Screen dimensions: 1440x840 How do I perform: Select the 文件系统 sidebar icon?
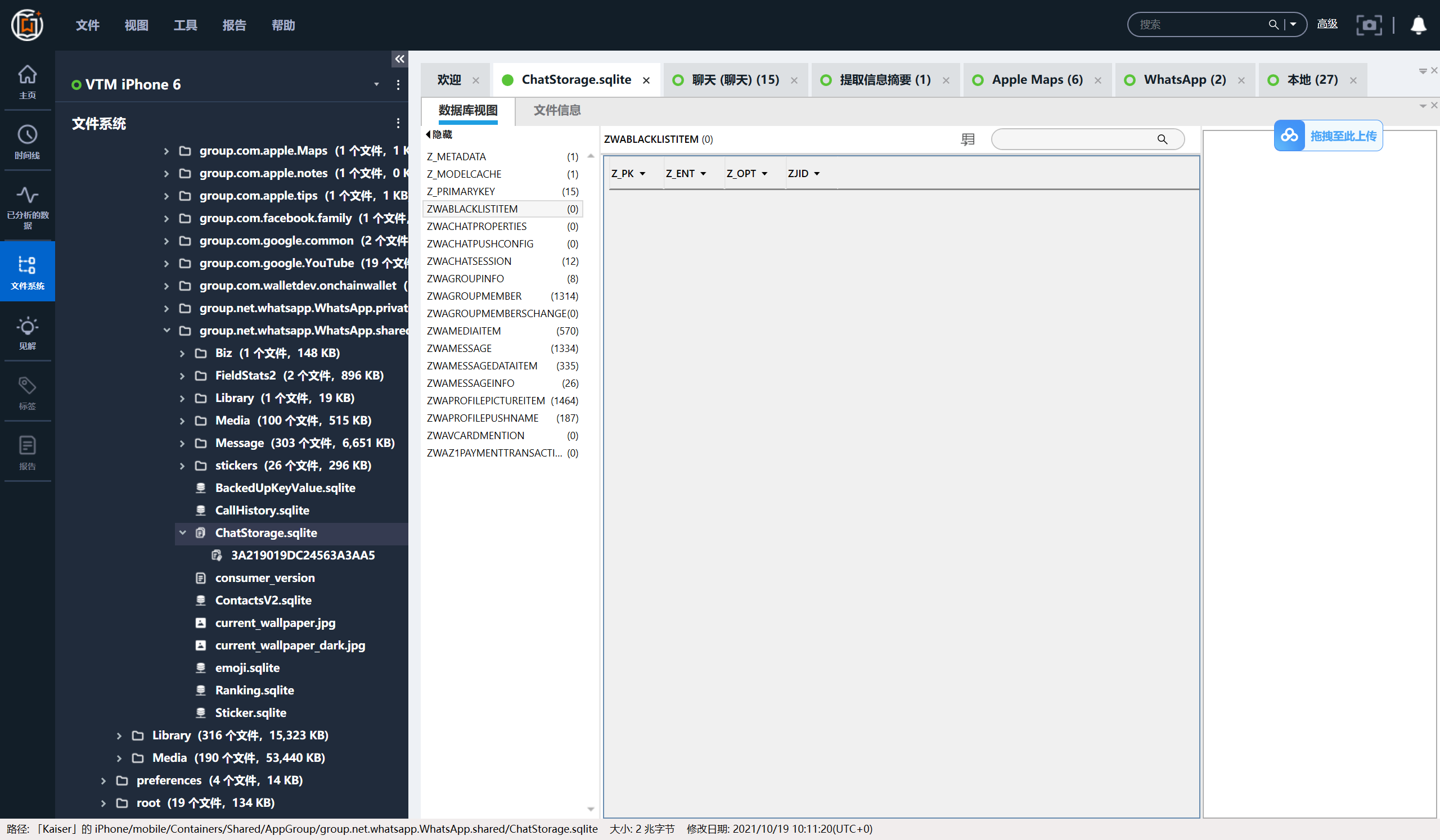pyautogui.click(x=28, y=271)
